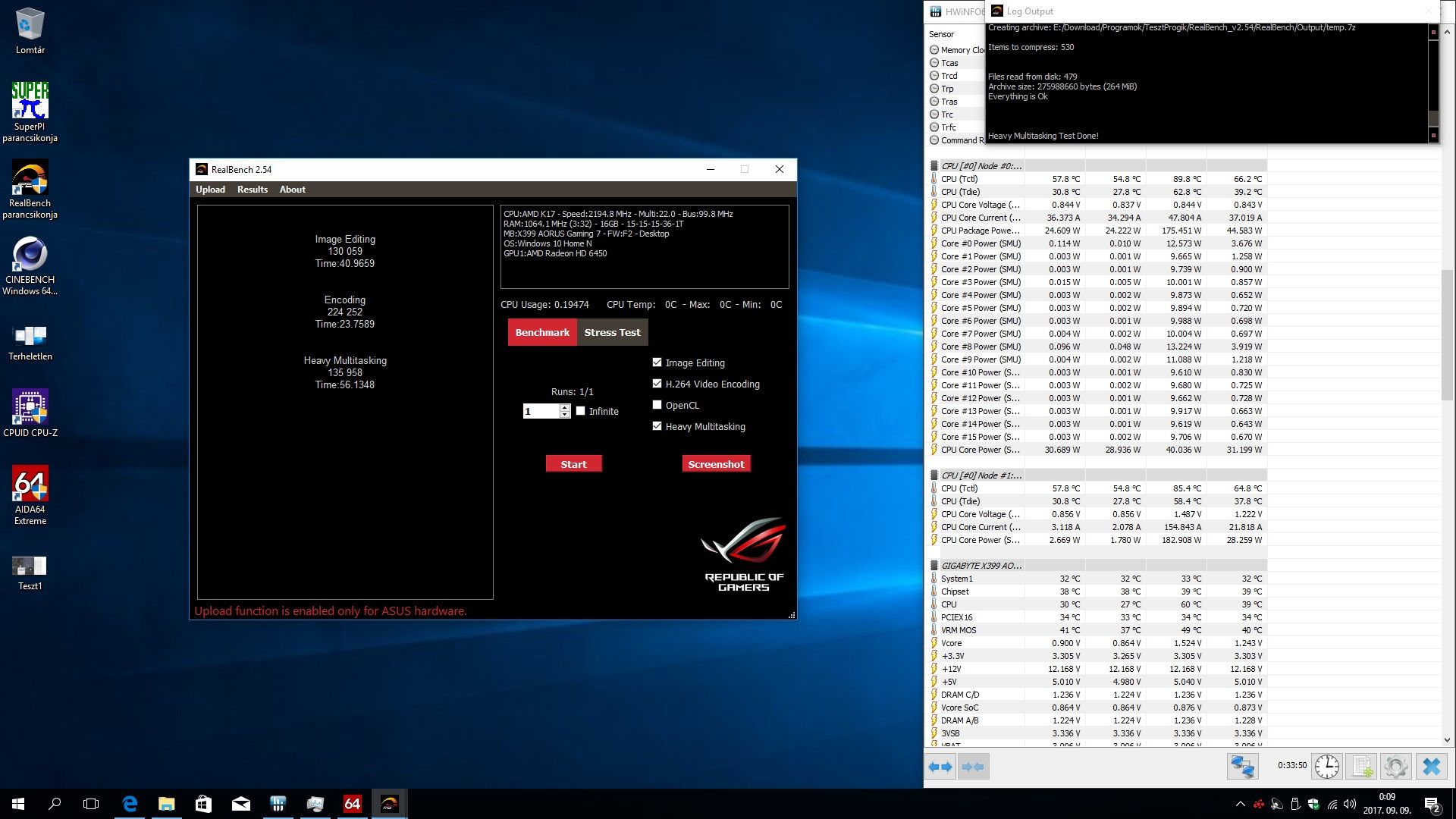The height and width of the screenshot is (819, 1456).
Task: Open the Teszt1 desktop icon
Action: point(30,573)
